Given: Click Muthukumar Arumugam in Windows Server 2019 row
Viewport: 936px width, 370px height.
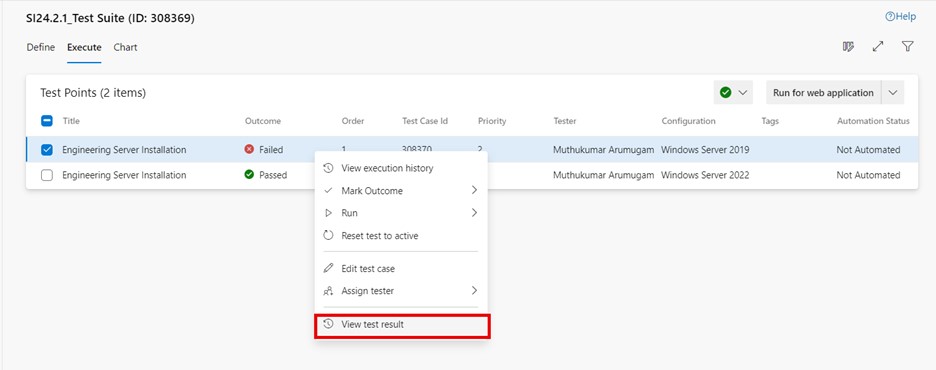Looking at the screenshot, I should click(x=604, y=150).
